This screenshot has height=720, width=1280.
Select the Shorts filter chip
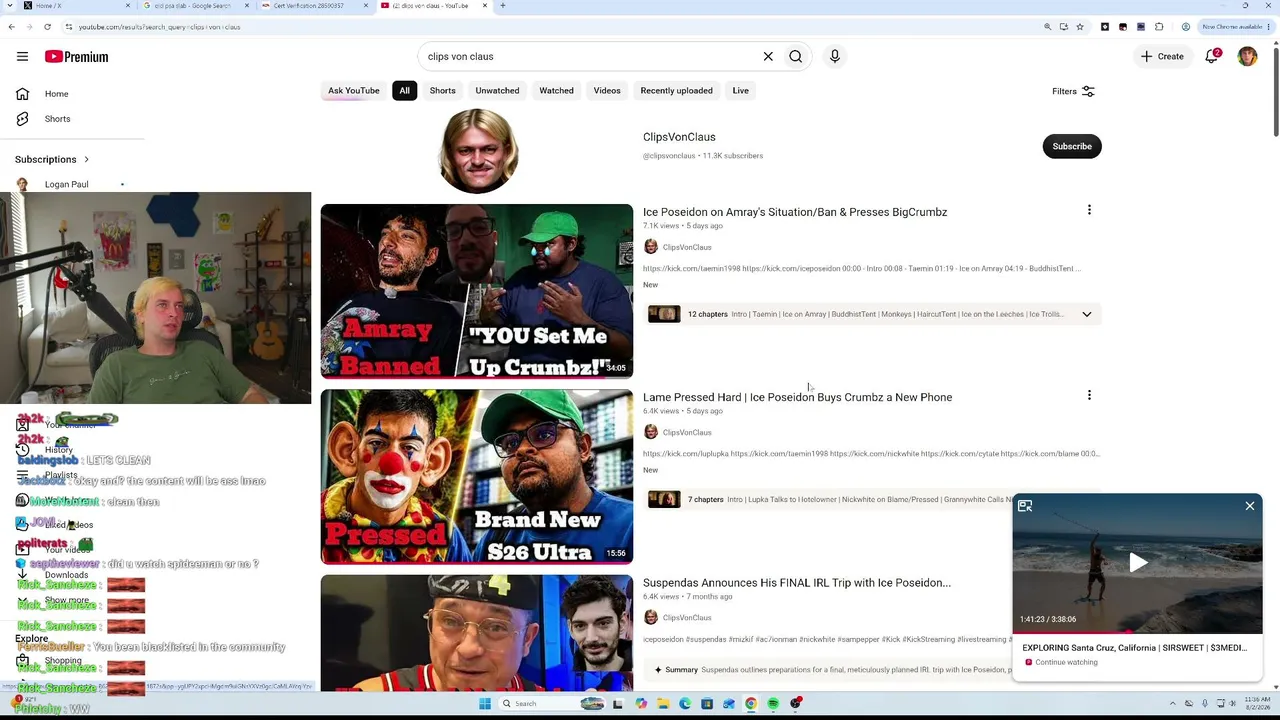442,91
